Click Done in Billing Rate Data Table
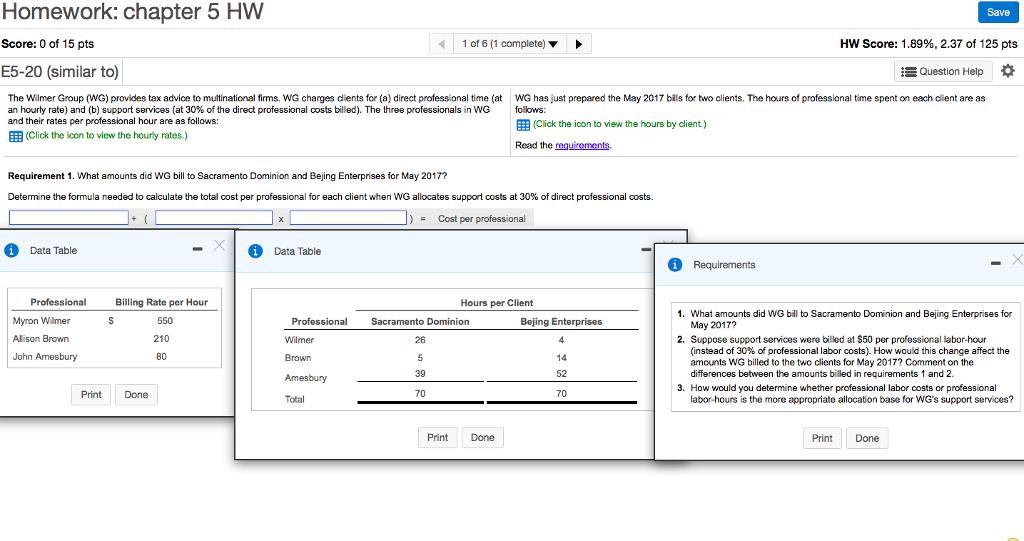Viewport: 1024px width, 541px height. (x=136, y=394)
